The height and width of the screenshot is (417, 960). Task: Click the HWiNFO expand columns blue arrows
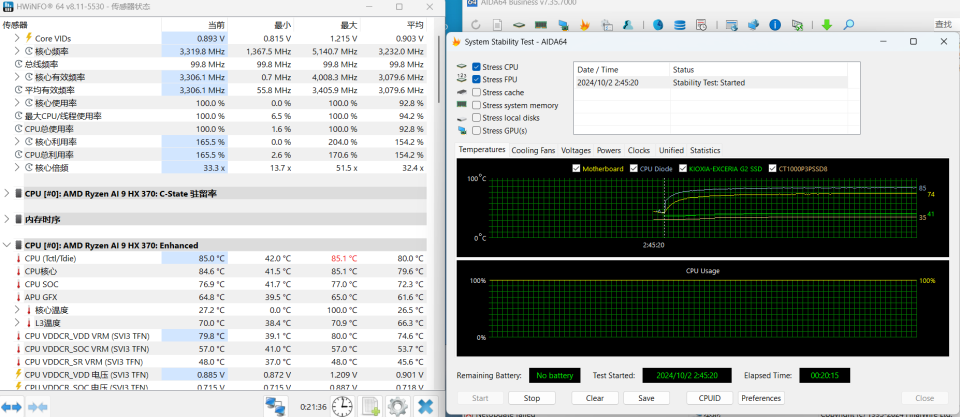click(12, 406)
